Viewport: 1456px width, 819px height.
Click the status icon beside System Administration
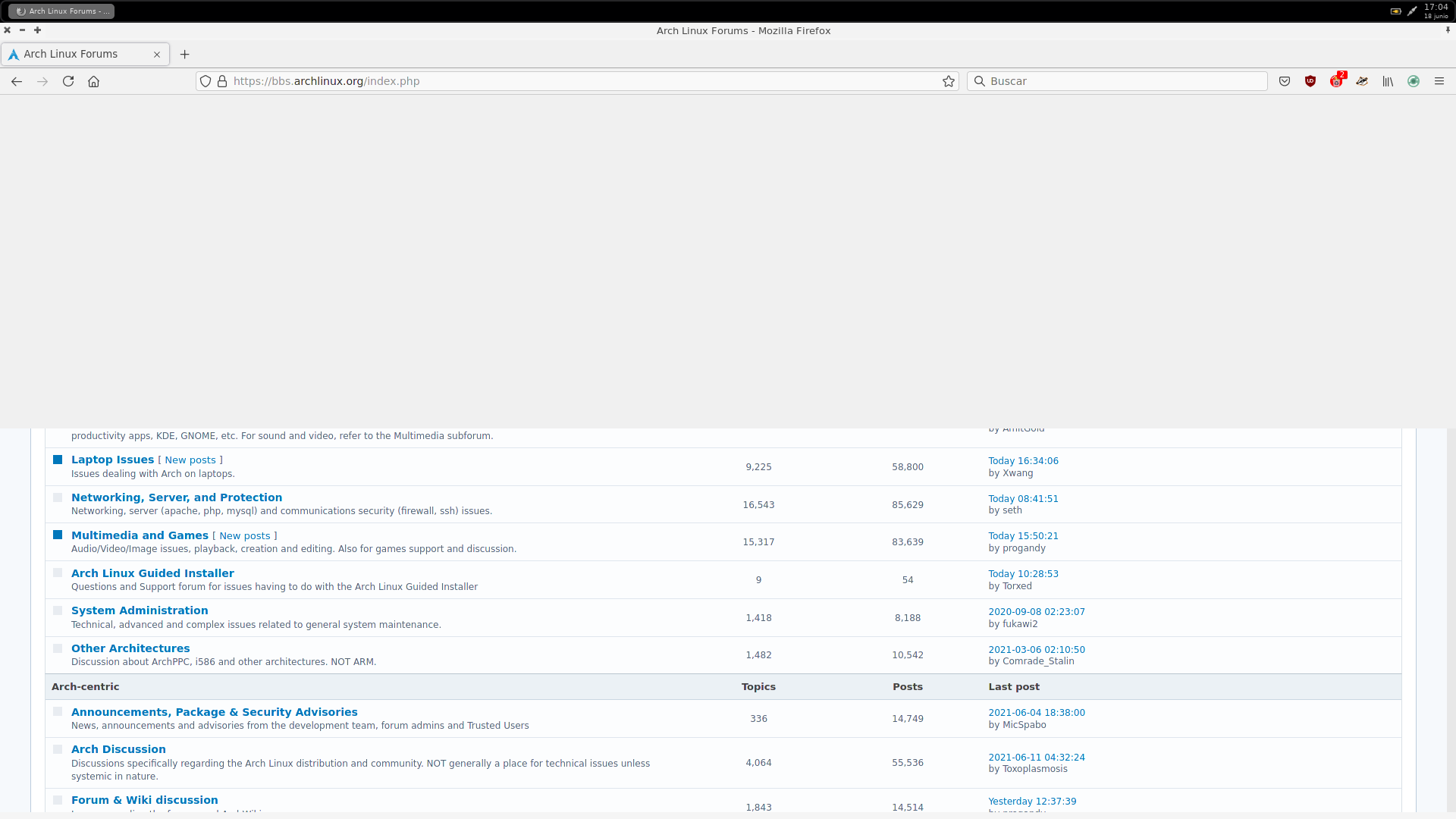(58, 610)
